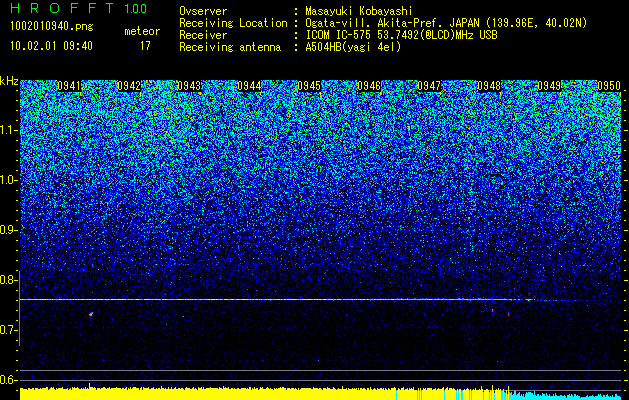Click the Receiving antenna label
The image size is (629, 400).
tap(230, 47)
